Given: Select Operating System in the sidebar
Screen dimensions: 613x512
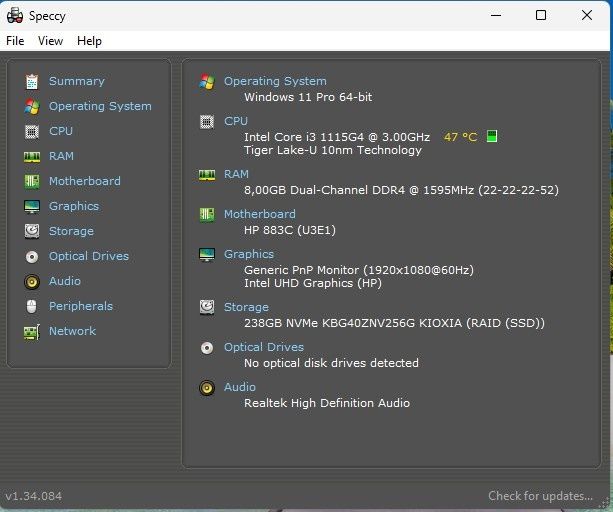Looking at the screenshot, I should [x=100, y=106].
